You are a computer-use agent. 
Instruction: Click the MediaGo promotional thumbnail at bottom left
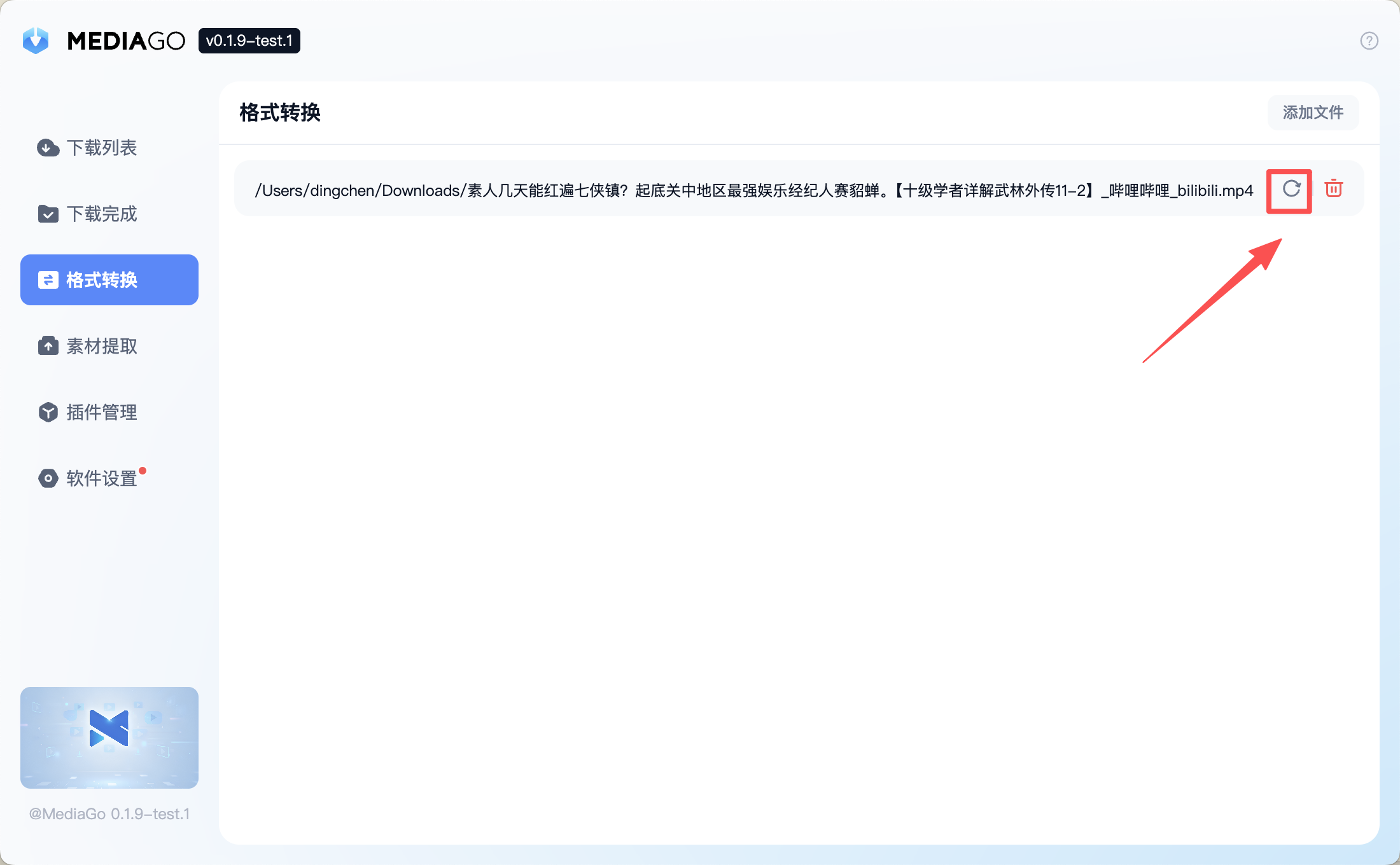pyautogui.click(x=109, y=738)
